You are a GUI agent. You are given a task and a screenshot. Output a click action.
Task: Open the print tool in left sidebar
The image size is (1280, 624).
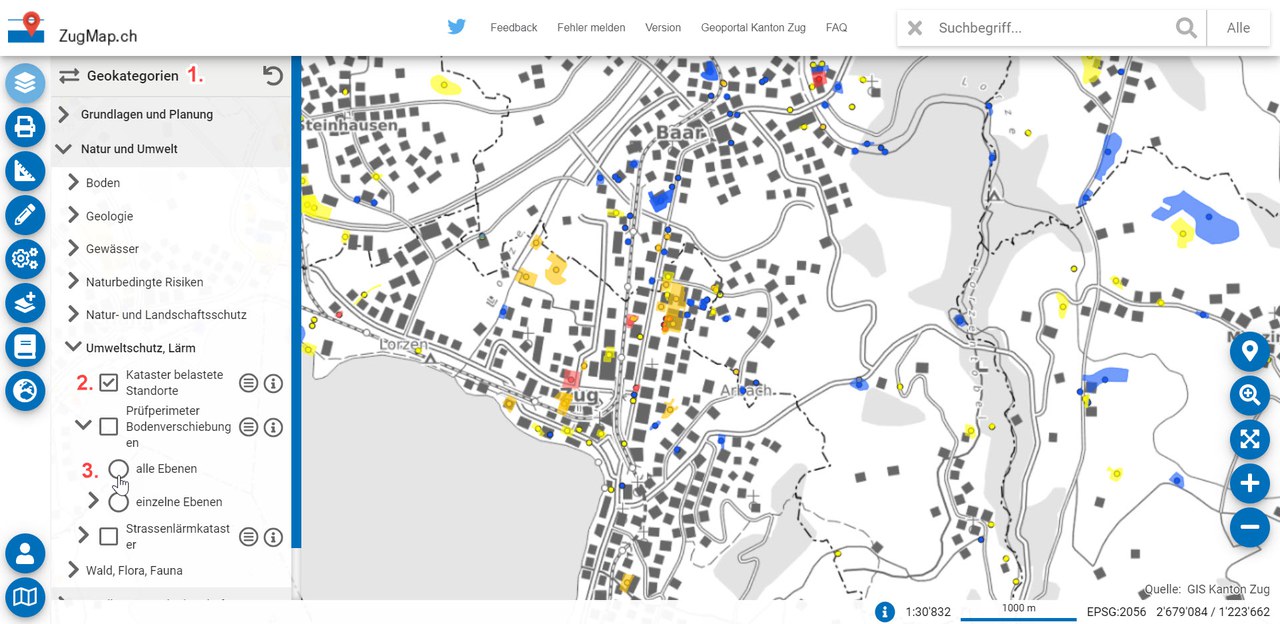pyautogui.click(x=25, y=127)
